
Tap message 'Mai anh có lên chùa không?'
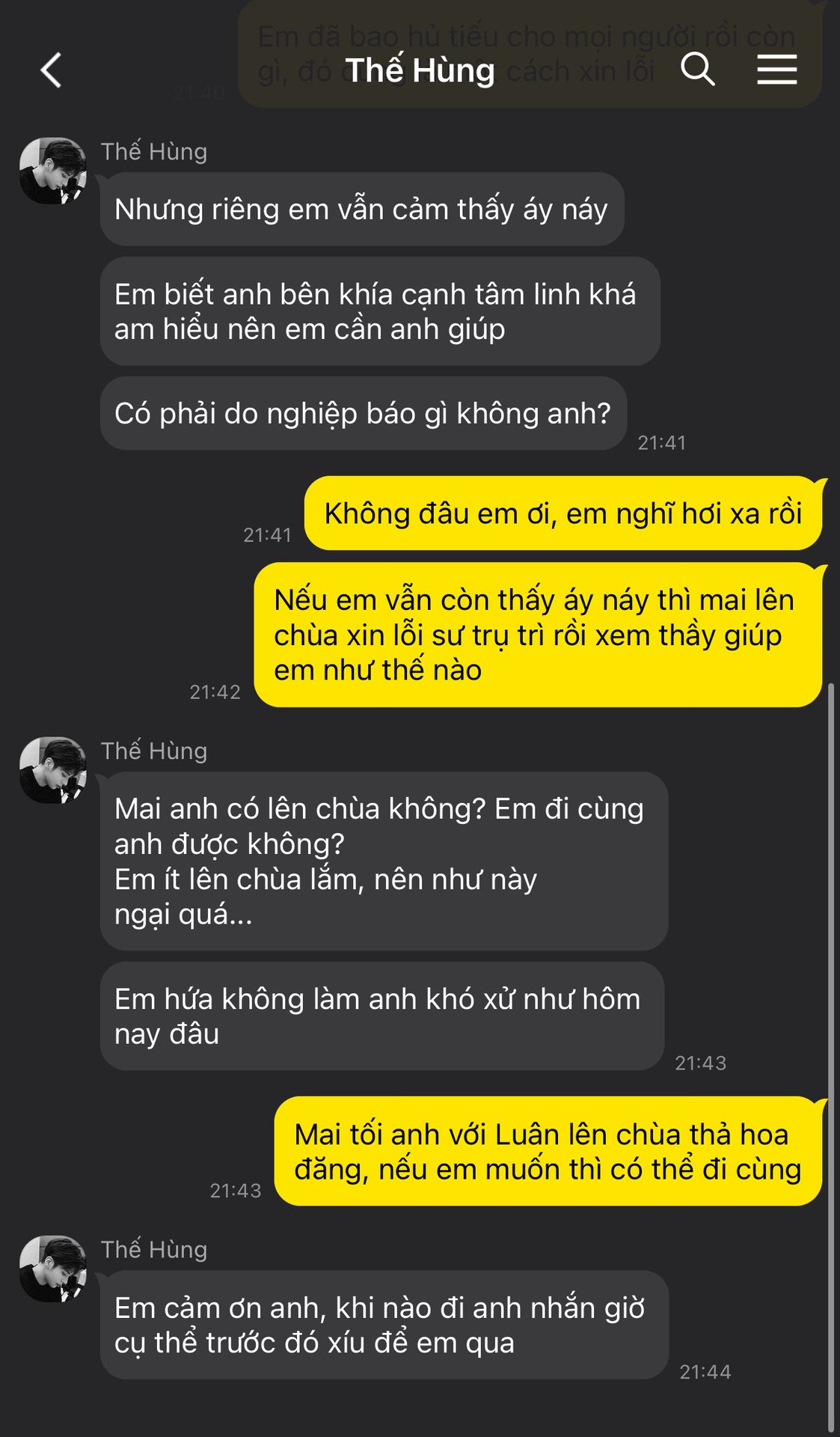click(384, 861)
